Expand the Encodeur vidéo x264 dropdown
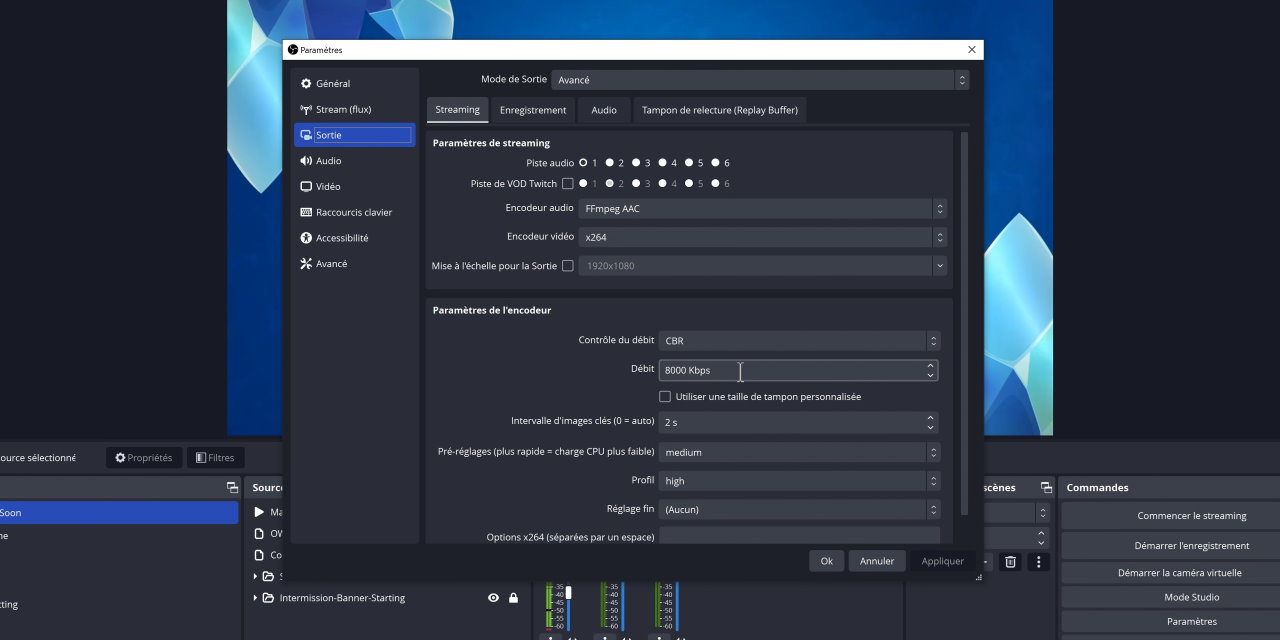 762,237
